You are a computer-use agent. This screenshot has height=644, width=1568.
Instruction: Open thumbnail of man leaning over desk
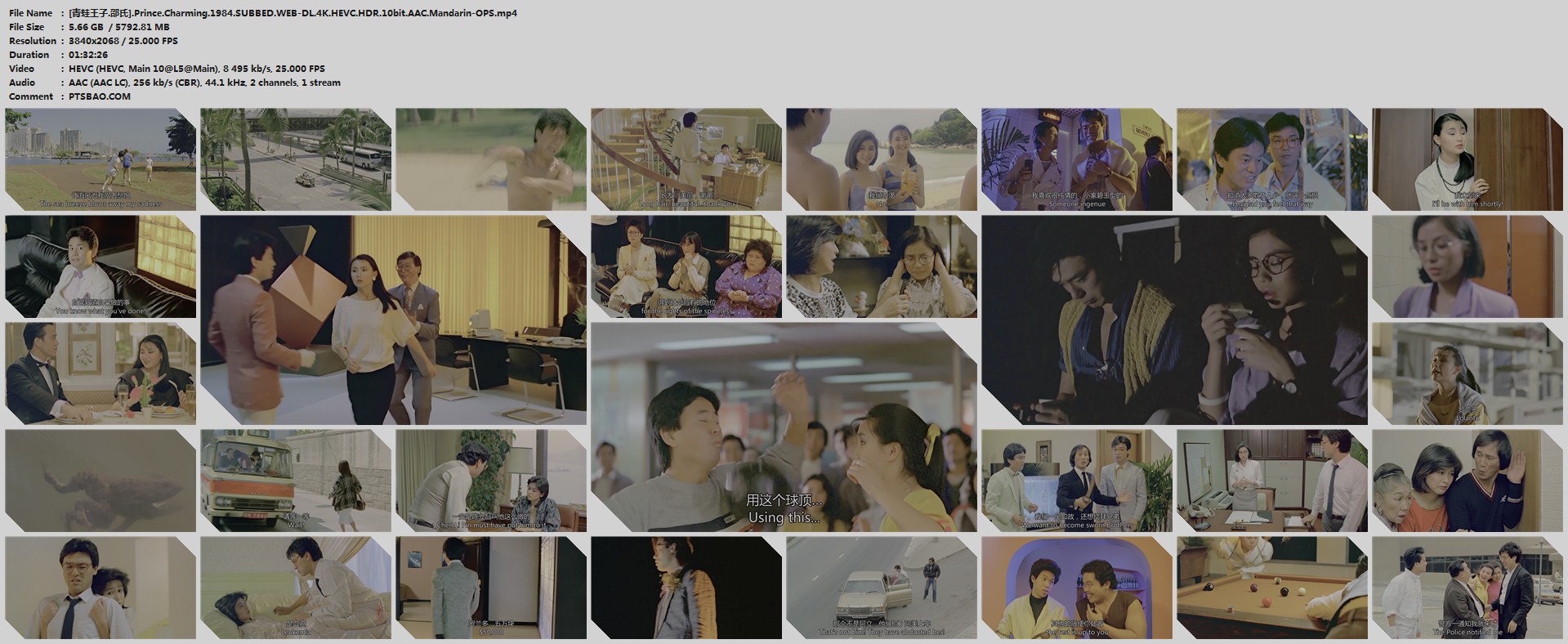pyautogui.click(x=491, y=481)
